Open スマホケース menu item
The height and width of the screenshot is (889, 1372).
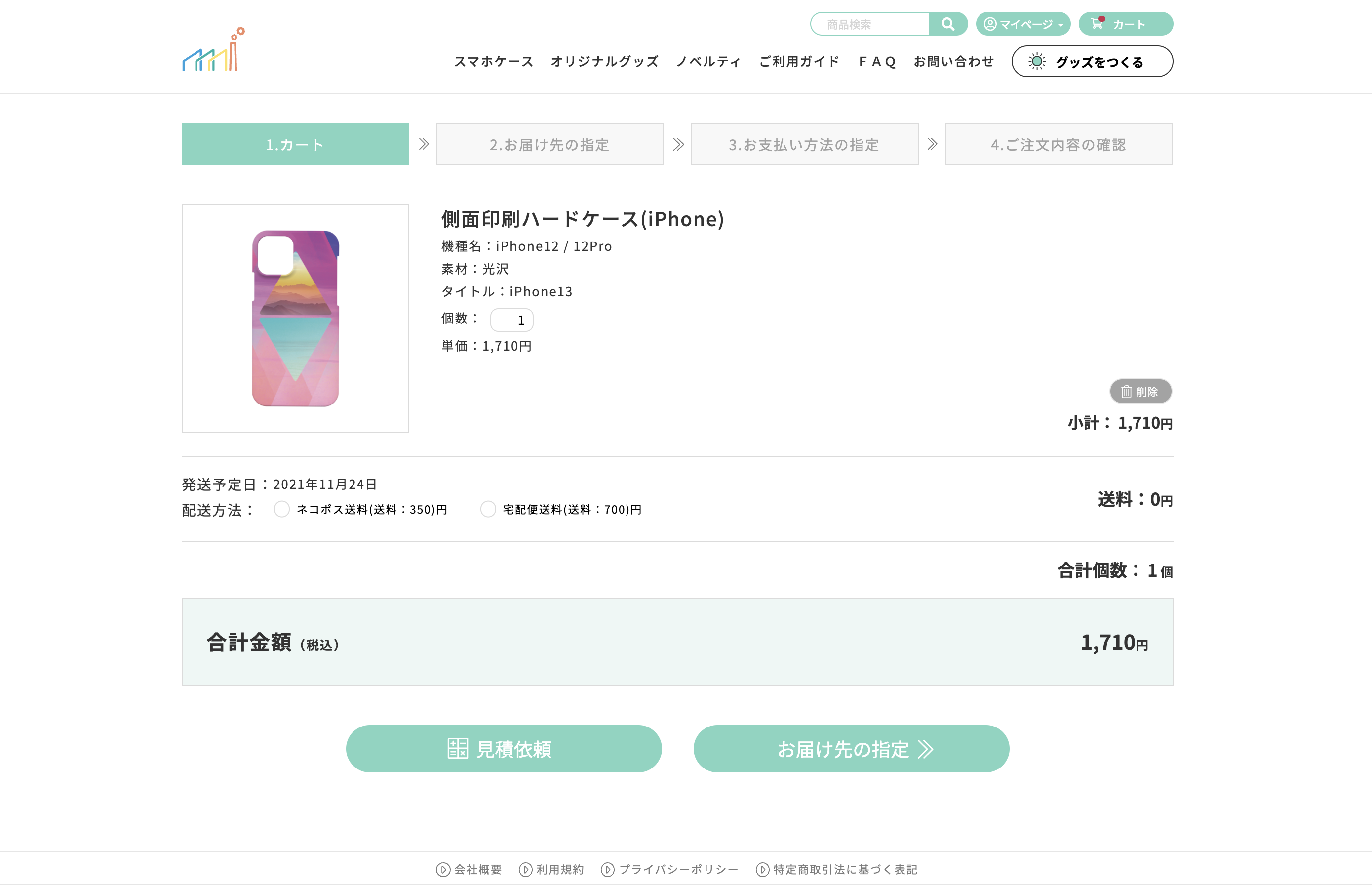pyautogui.click(x=494, y=61)
